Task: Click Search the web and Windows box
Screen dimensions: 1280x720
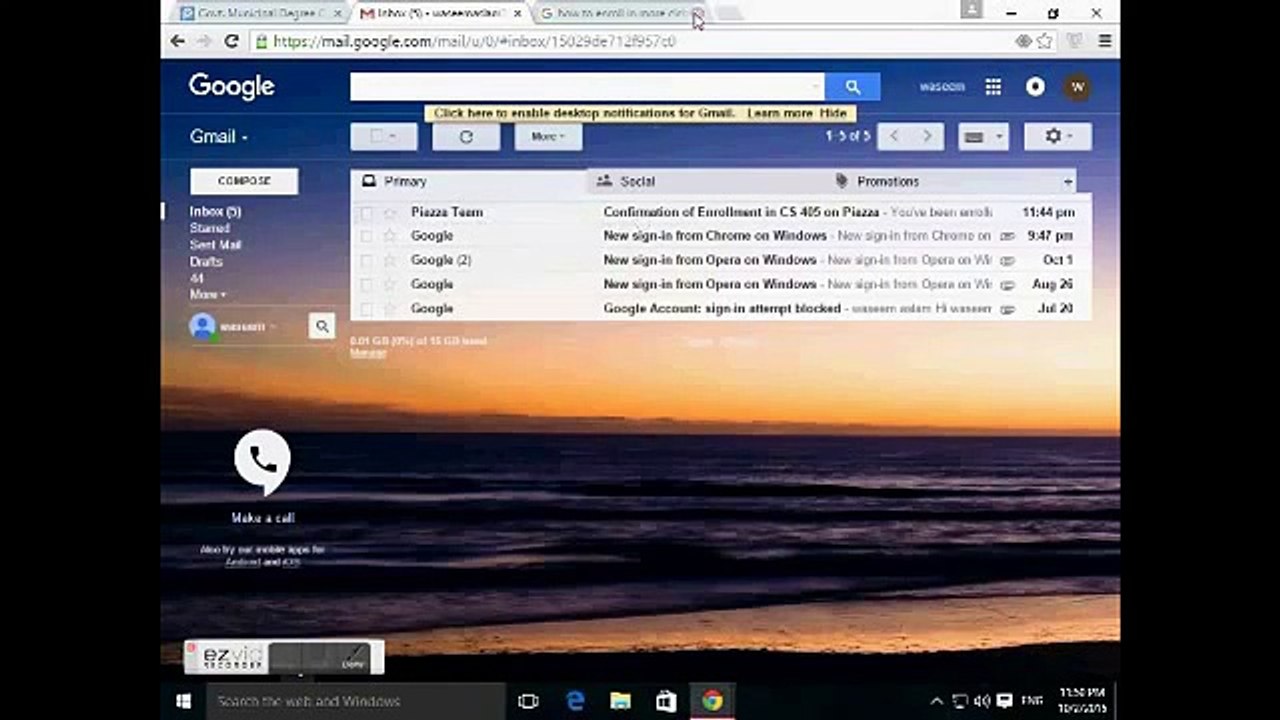Action: pos(355,701)
